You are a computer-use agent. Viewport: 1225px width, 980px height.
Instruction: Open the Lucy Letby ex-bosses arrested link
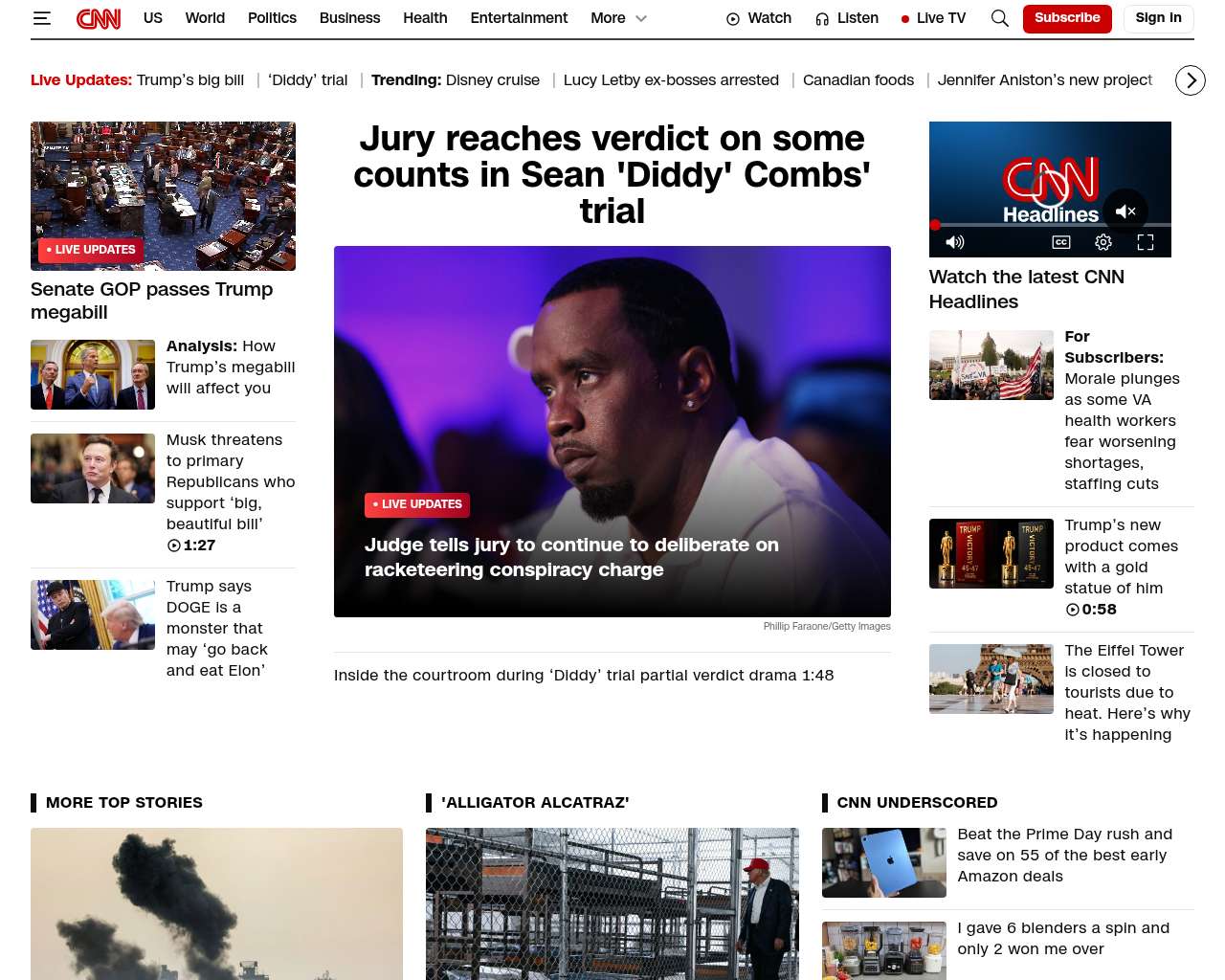point(671,80)
